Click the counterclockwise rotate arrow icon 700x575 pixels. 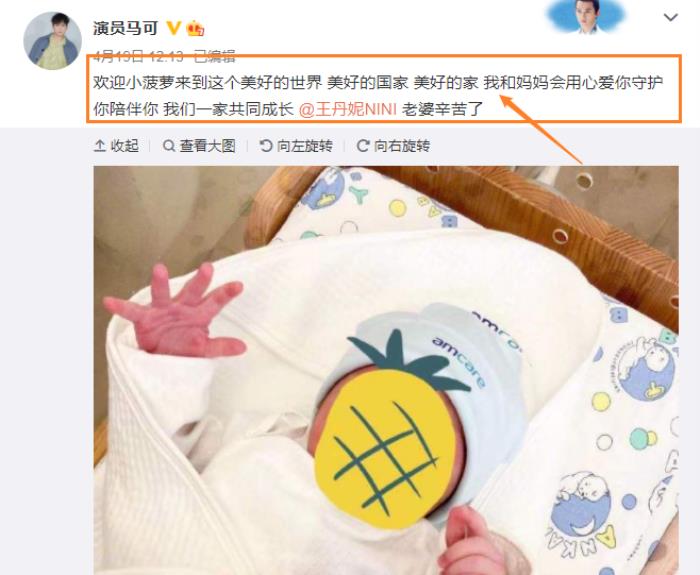(x=266, y=146)
